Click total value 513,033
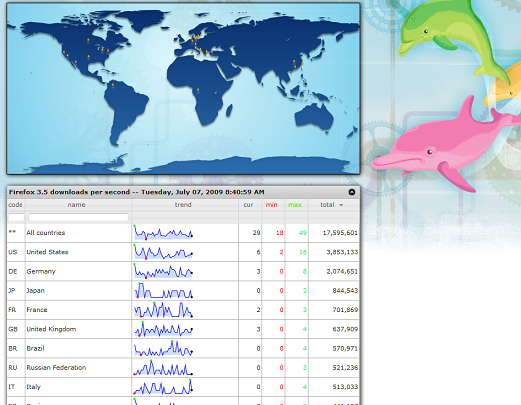Screen dimensions: 521x405 click(345, 387)
